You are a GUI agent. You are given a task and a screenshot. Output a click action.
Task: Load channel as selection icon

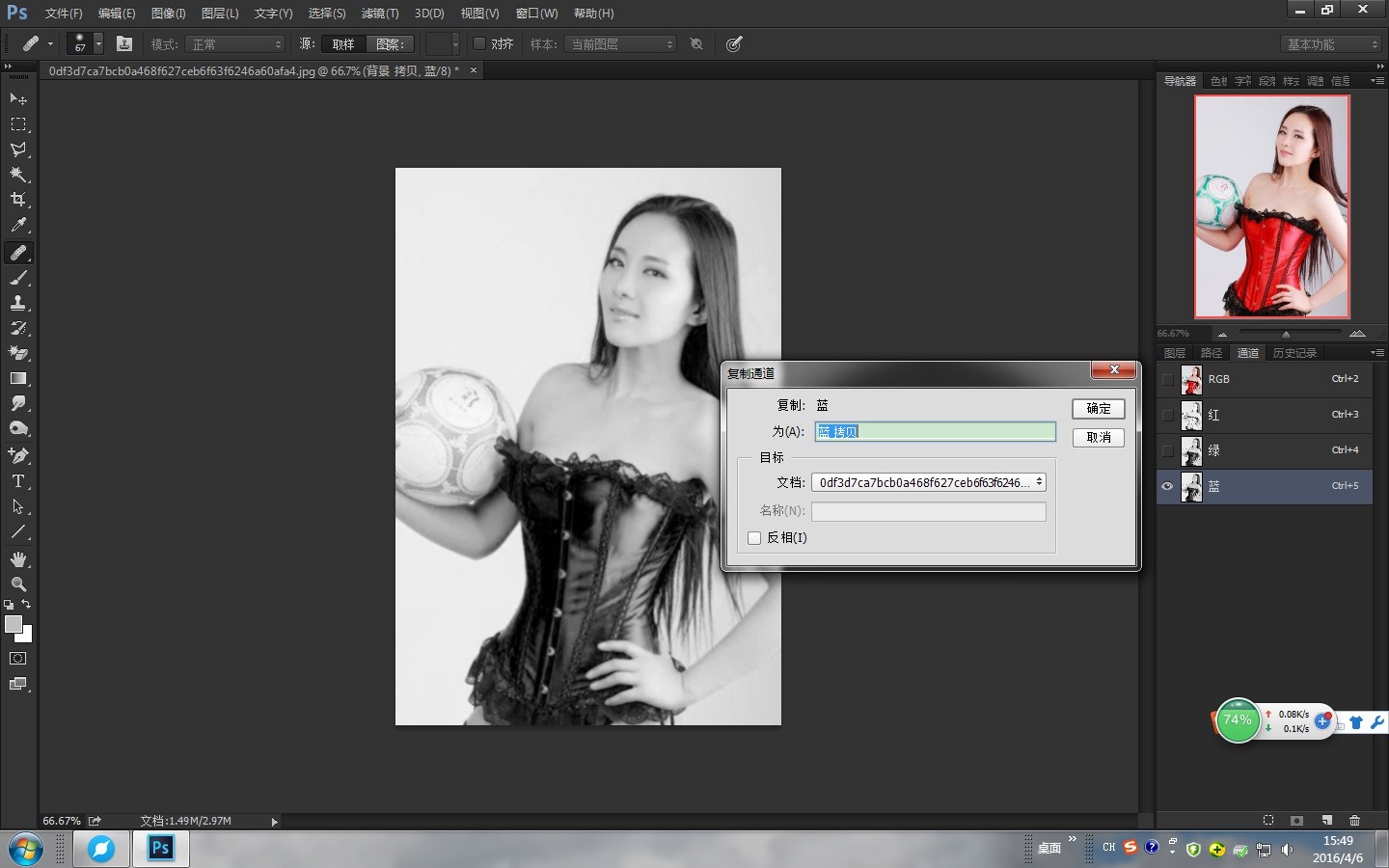pos(1268,821)
